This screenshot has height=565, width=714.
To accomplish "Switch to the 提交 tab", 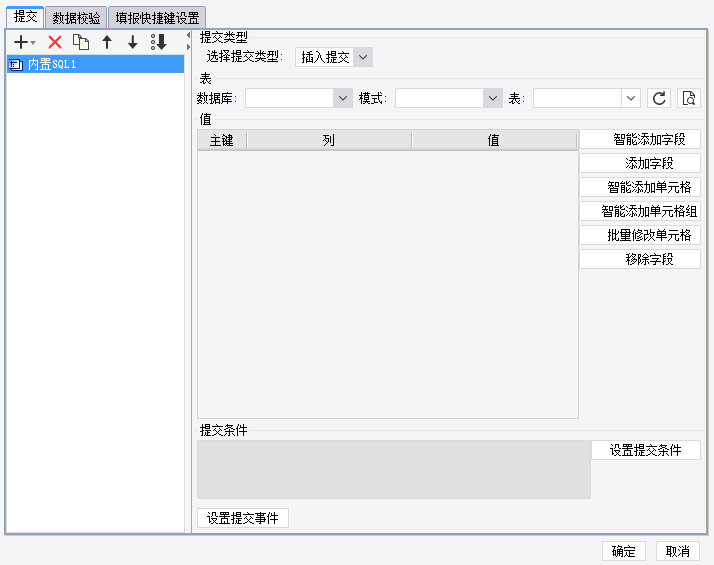I will (25, 17).
